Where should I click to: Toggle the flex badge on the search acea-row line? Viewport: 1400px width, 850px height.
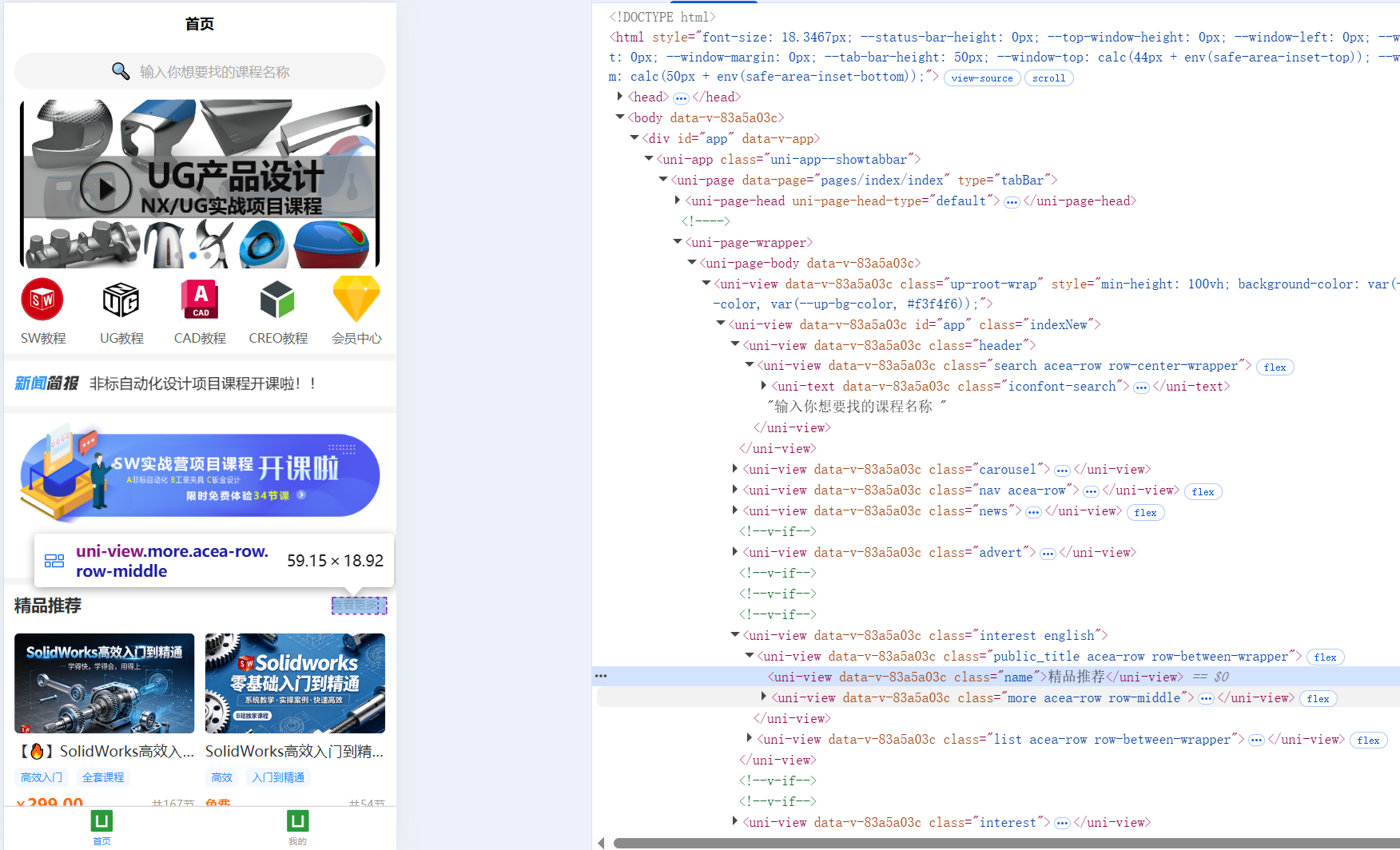(1275, 367)
